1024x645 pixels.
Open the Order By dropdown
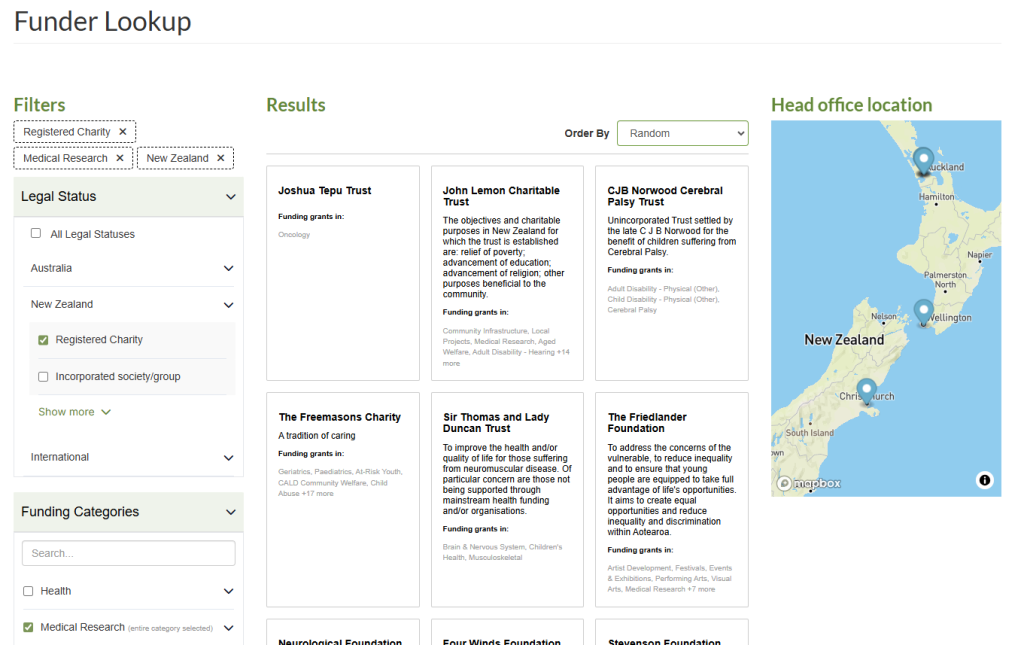[x=682, y=133]
